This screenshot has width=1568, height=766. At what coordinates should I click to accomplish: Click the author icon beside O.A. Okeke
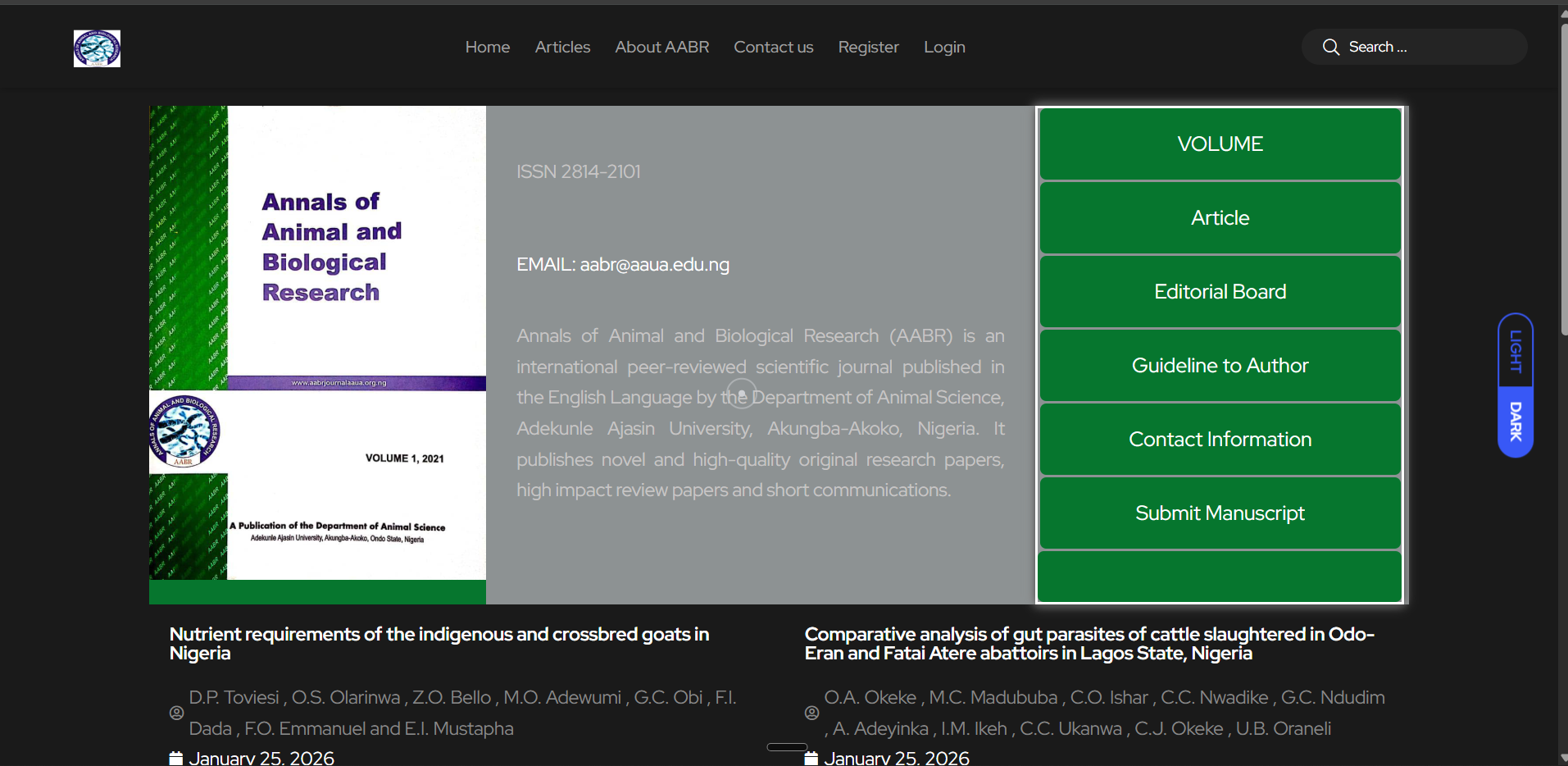coord(811,713)
